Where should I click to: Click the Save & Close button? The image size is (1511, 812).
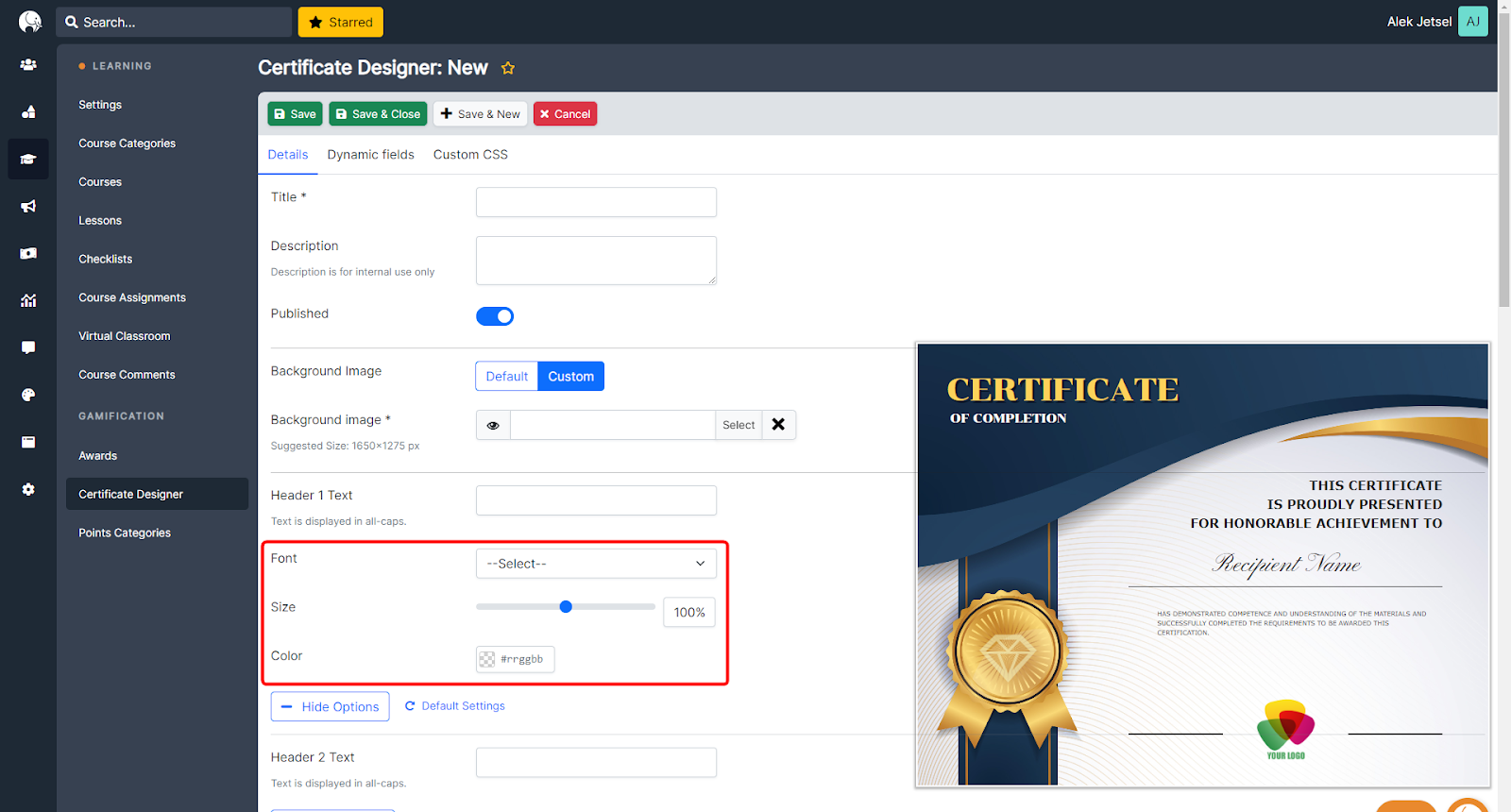pyautogui.click(x=378, y=114)
